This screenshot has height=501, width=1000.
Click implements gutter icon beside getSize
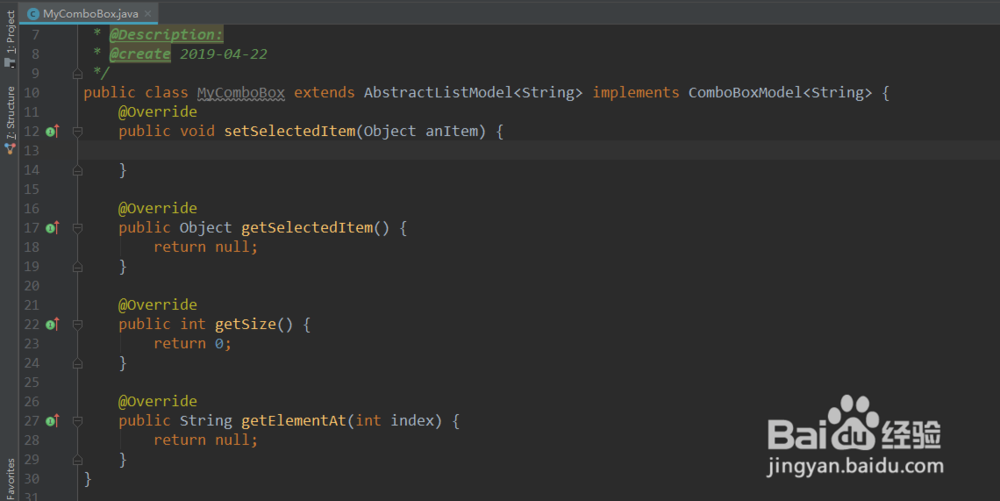tap(53, 324)
